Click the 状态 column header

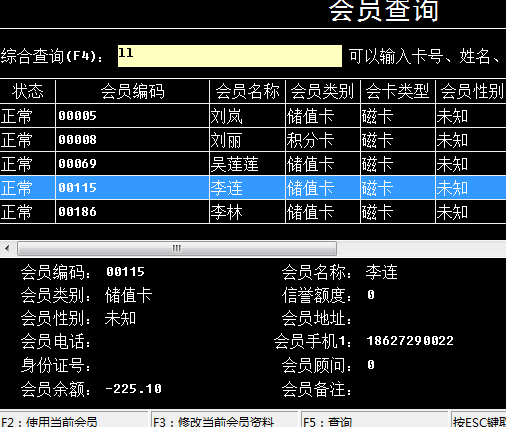(x=28, y=91)
